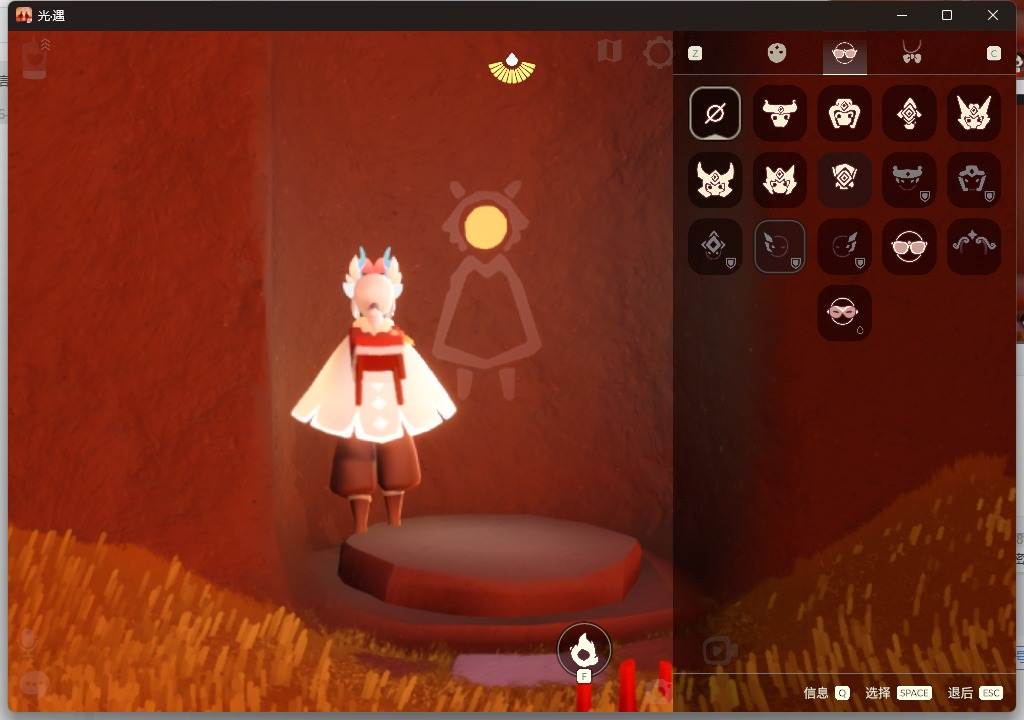
Task: Select the no-mask empty option
Action: pos(715,113)
